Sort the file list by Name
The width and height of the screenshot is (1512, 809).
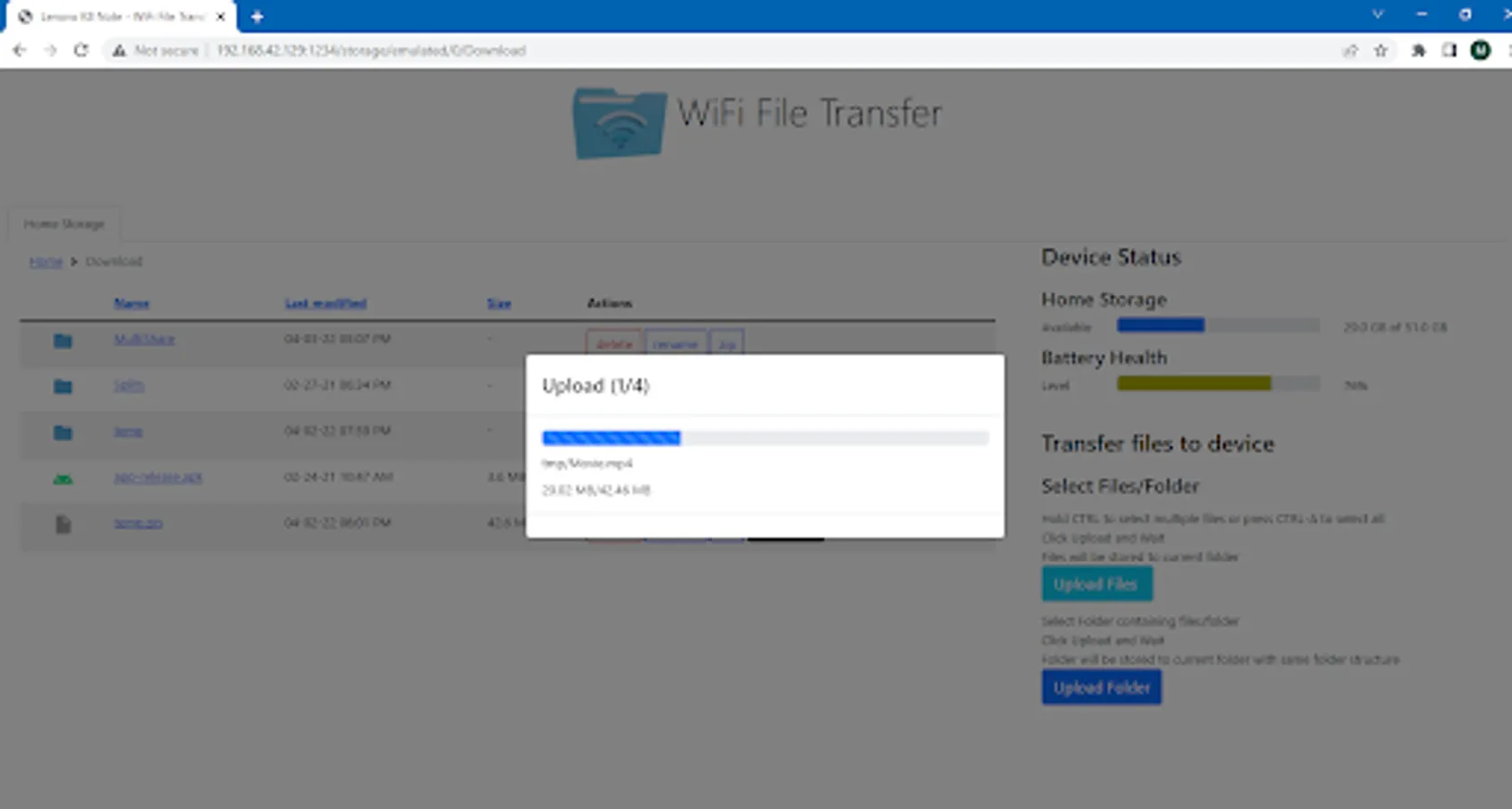(131, 304)
